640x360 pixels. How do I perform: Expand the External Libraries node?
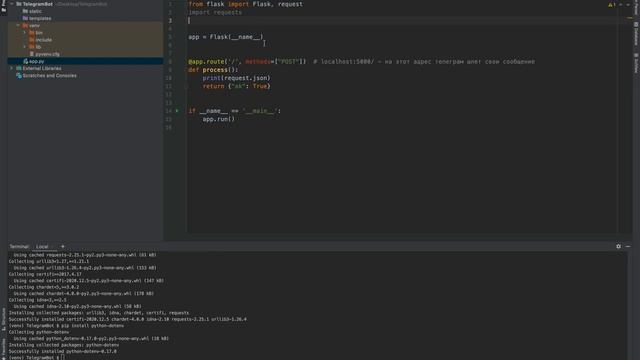pos(12,68)
